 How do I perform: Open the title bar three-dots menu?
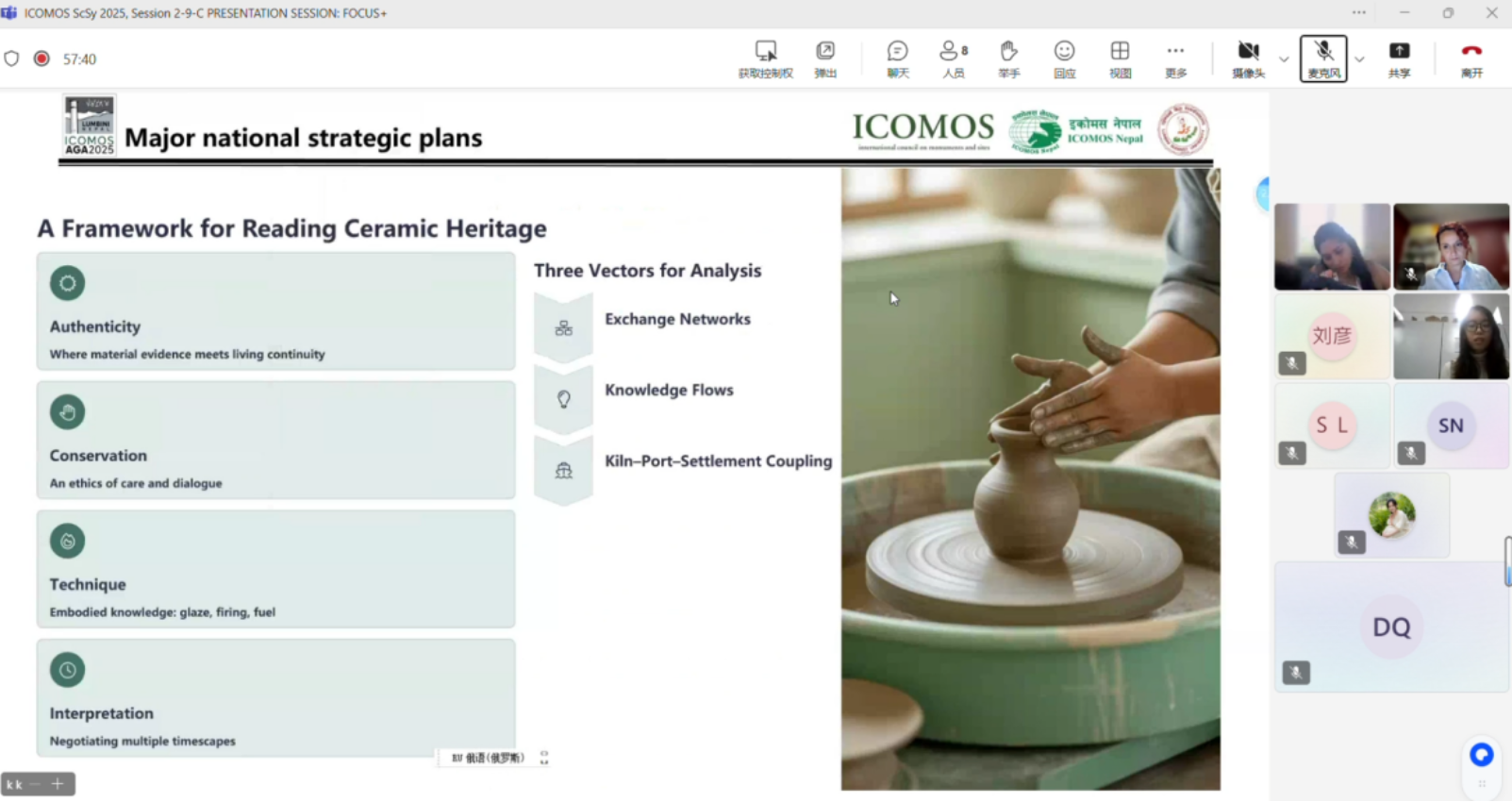click(x=1358, y=13)
